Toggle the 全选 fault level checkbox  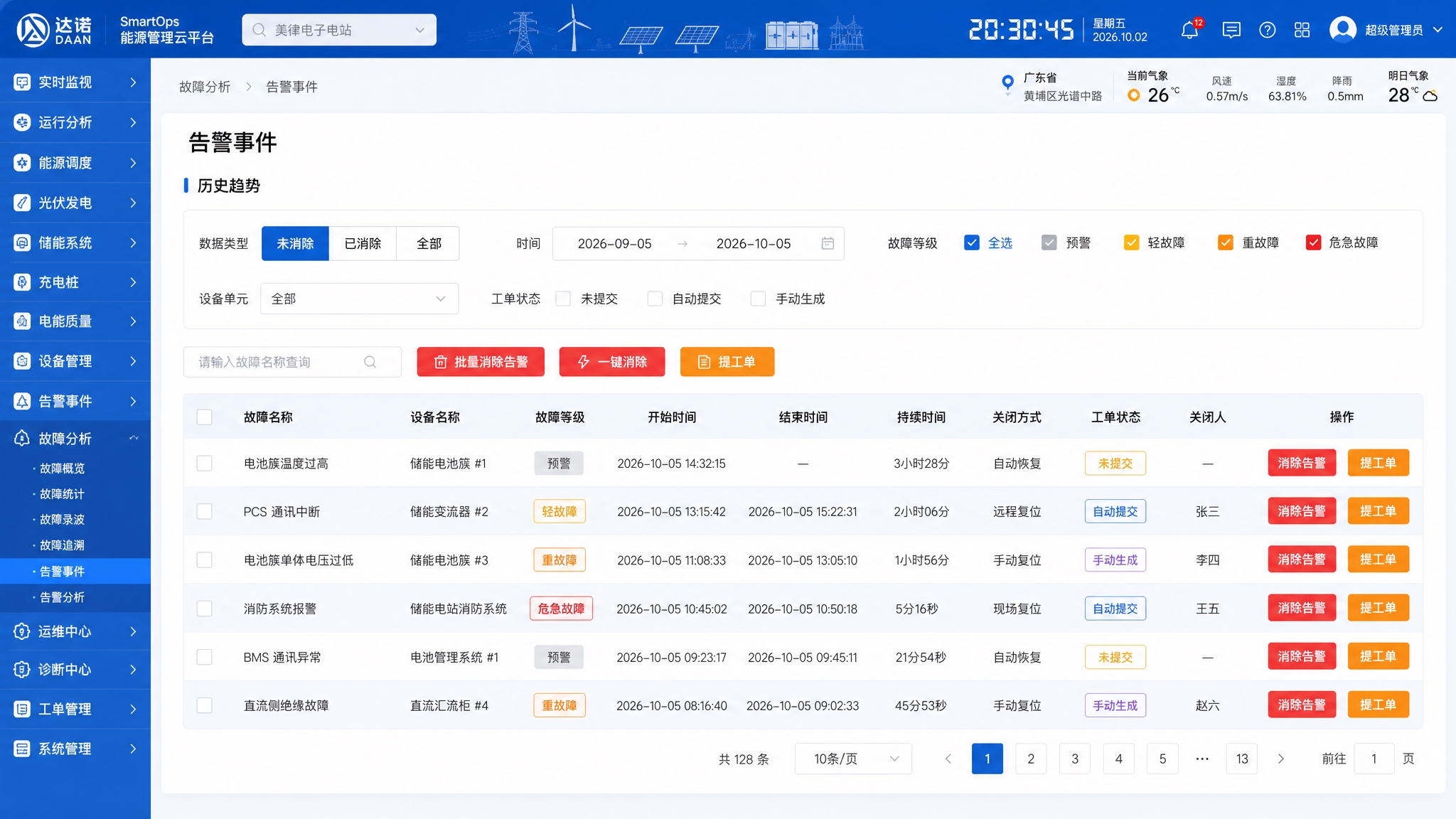[x=971, y=243]
